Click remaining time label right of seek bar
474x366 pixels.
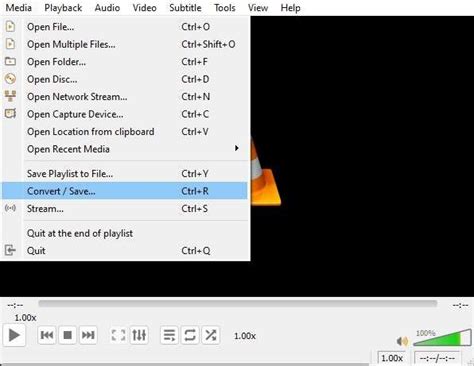(x=460, y=305)
